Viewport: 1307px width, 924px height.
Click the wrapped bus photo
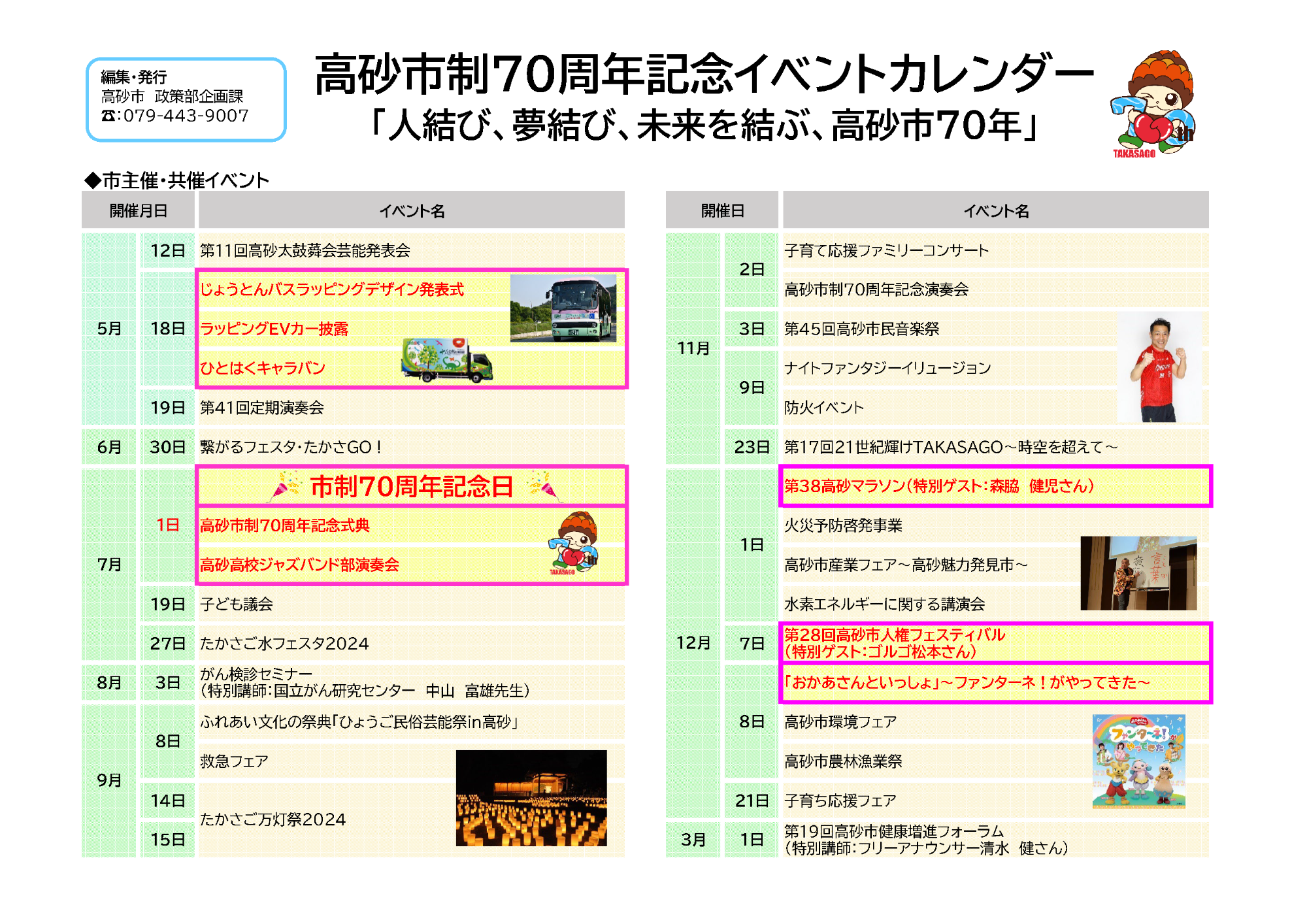tap(563, 308)
